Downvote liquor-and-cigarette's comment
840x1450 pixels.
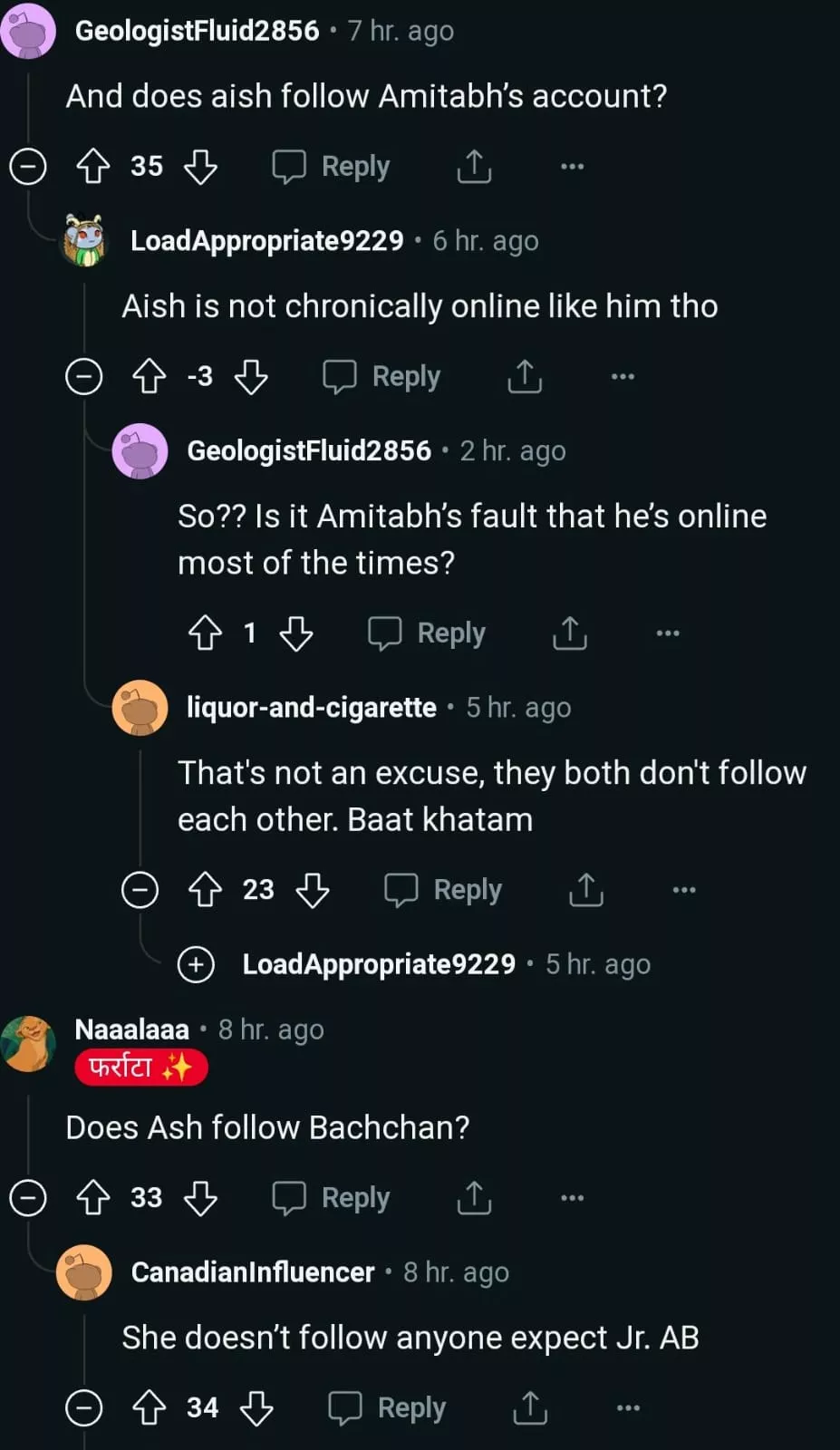point(313,890)
